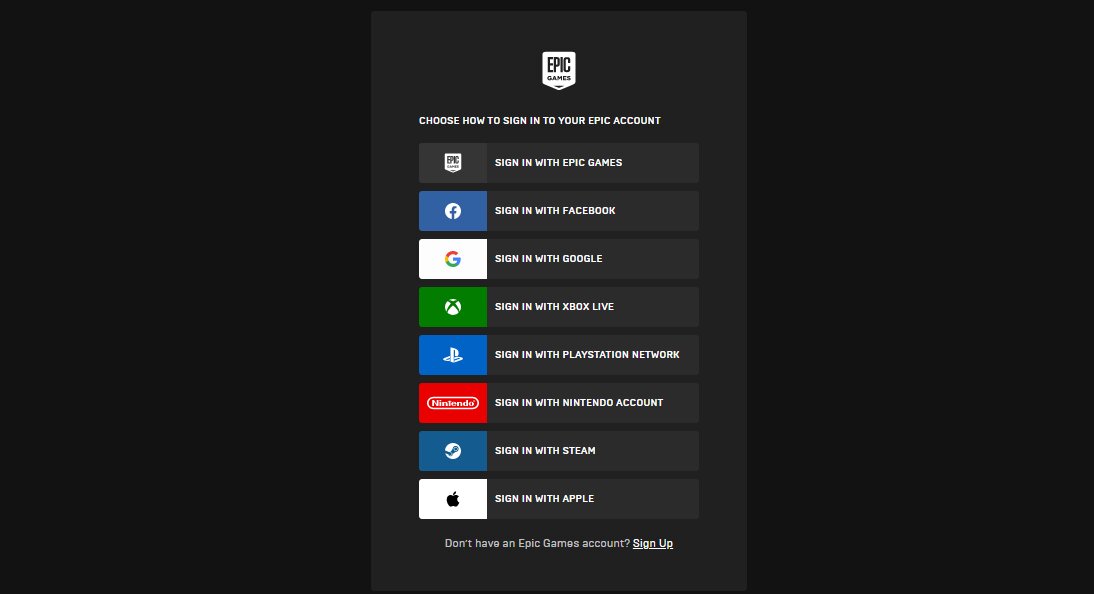This screenshot has height=594, width=1094.
Task: Select the Epic Games icon on its sign-in button
Action: (452, 162)
